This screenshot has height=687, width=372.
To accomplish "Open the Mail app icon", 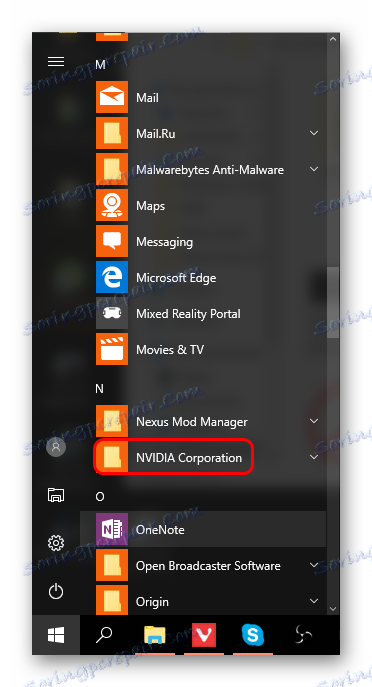I will [x=112, y=97].
